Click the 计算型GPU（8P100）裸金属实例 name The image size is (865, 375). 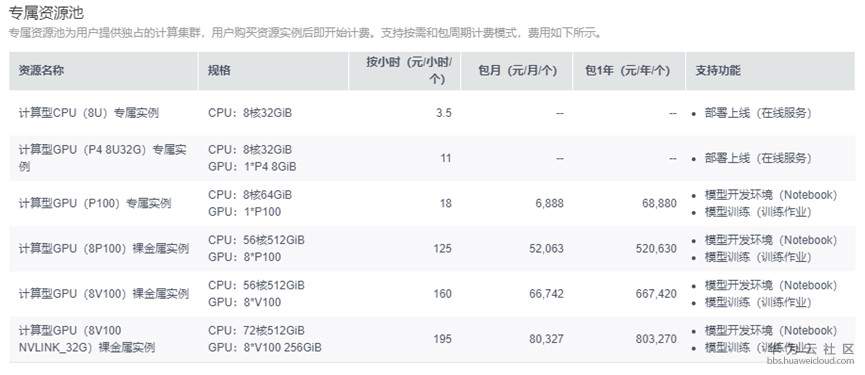(x=104, y=248)
